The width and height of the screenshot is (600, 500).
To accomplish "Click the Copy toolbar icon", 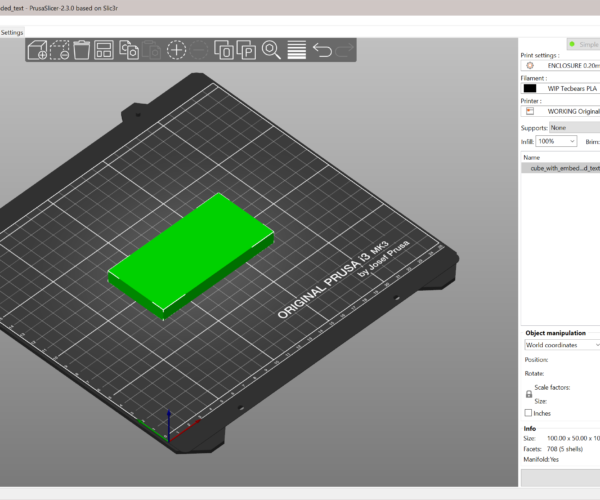I will click(129, 50).
